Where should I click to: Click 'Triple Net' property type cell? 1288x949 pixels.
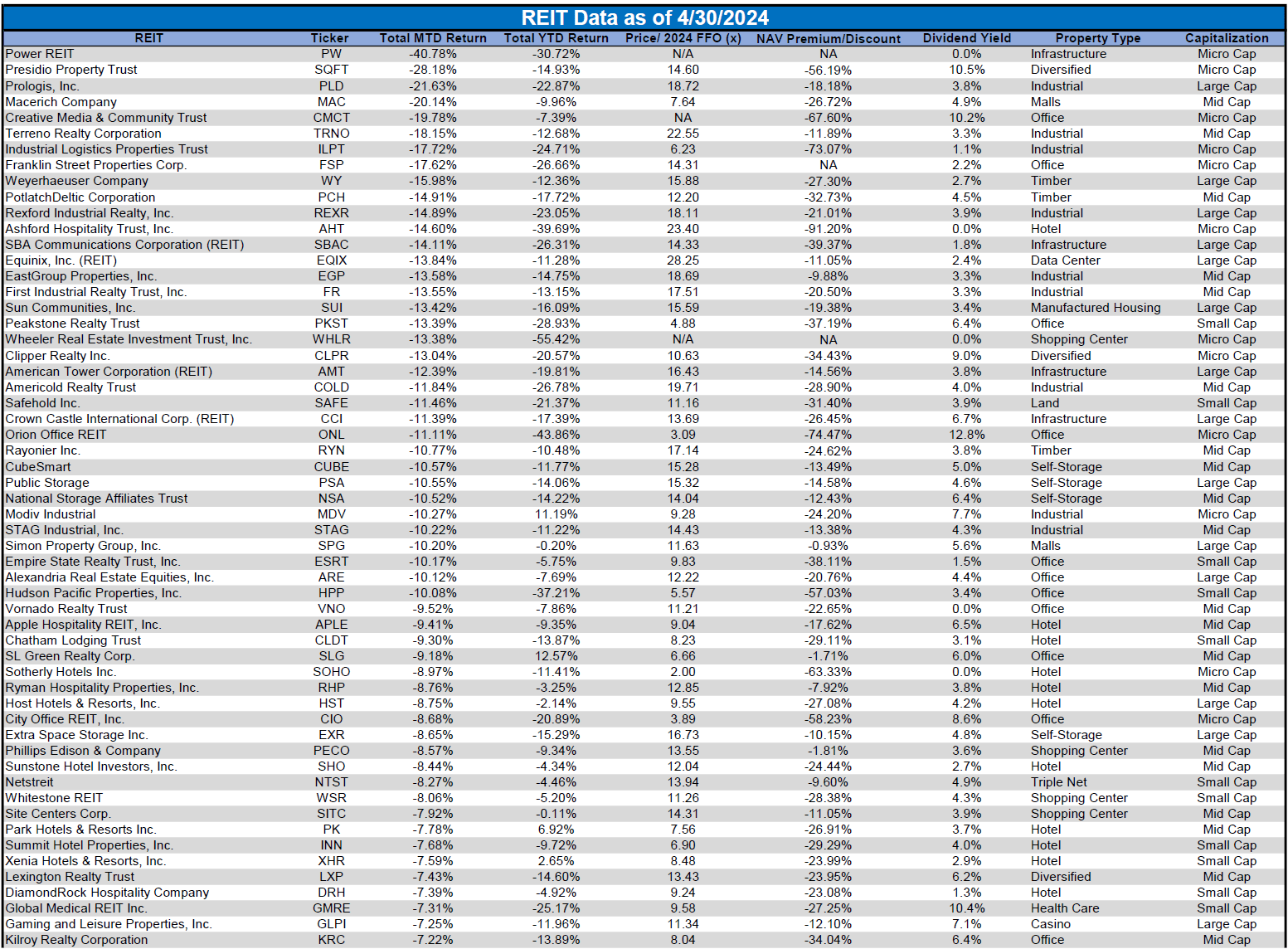pyautogui.click(x=1059, y=782)
